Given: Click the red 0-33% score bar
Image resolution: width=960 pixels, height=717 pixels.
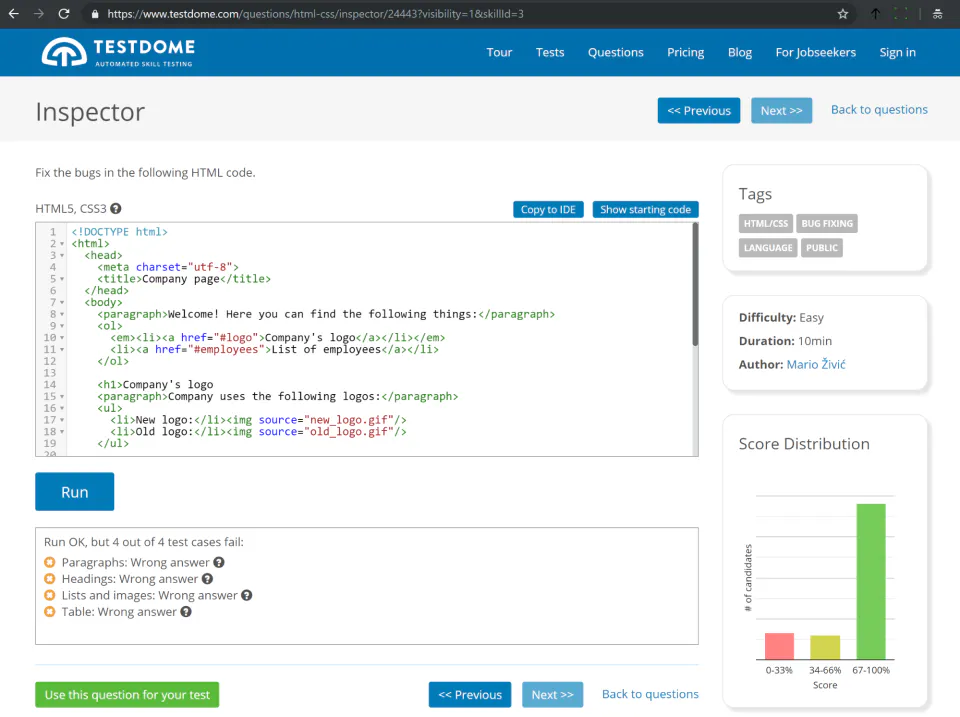Looking at the screenshot, I should tap(779, 646).
